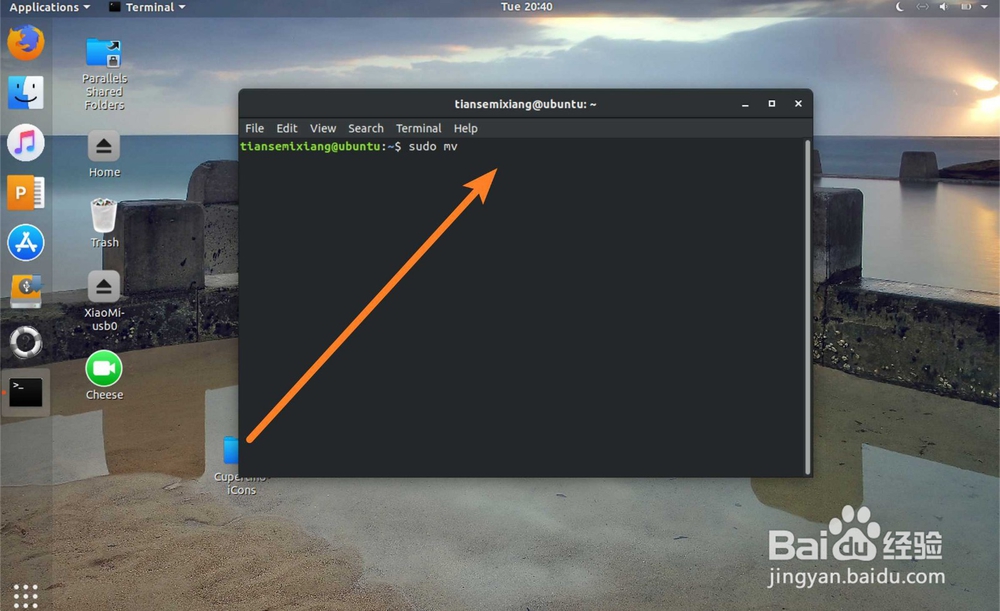The height and width of the screenshot is (611, 1000).
Task: Open the orange presentation app in dock
Action: coord(26,193)
